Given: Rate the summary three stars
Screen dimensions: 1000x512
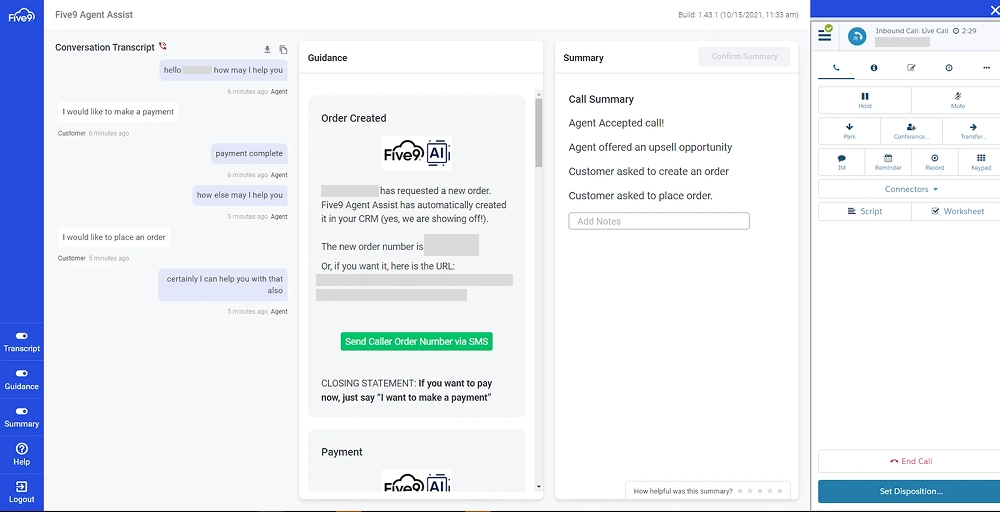Looking at the screenshot, I should (x=760, y=491).
